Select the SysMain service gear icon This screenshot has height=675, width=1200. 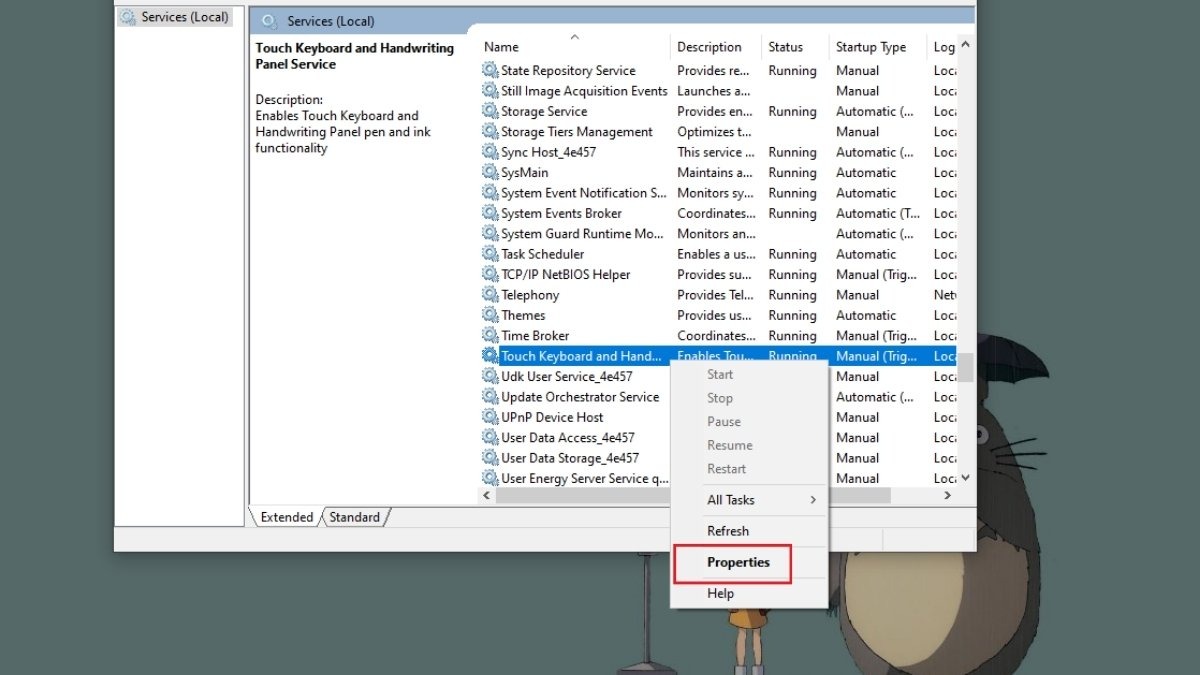[x=490, y=172]
